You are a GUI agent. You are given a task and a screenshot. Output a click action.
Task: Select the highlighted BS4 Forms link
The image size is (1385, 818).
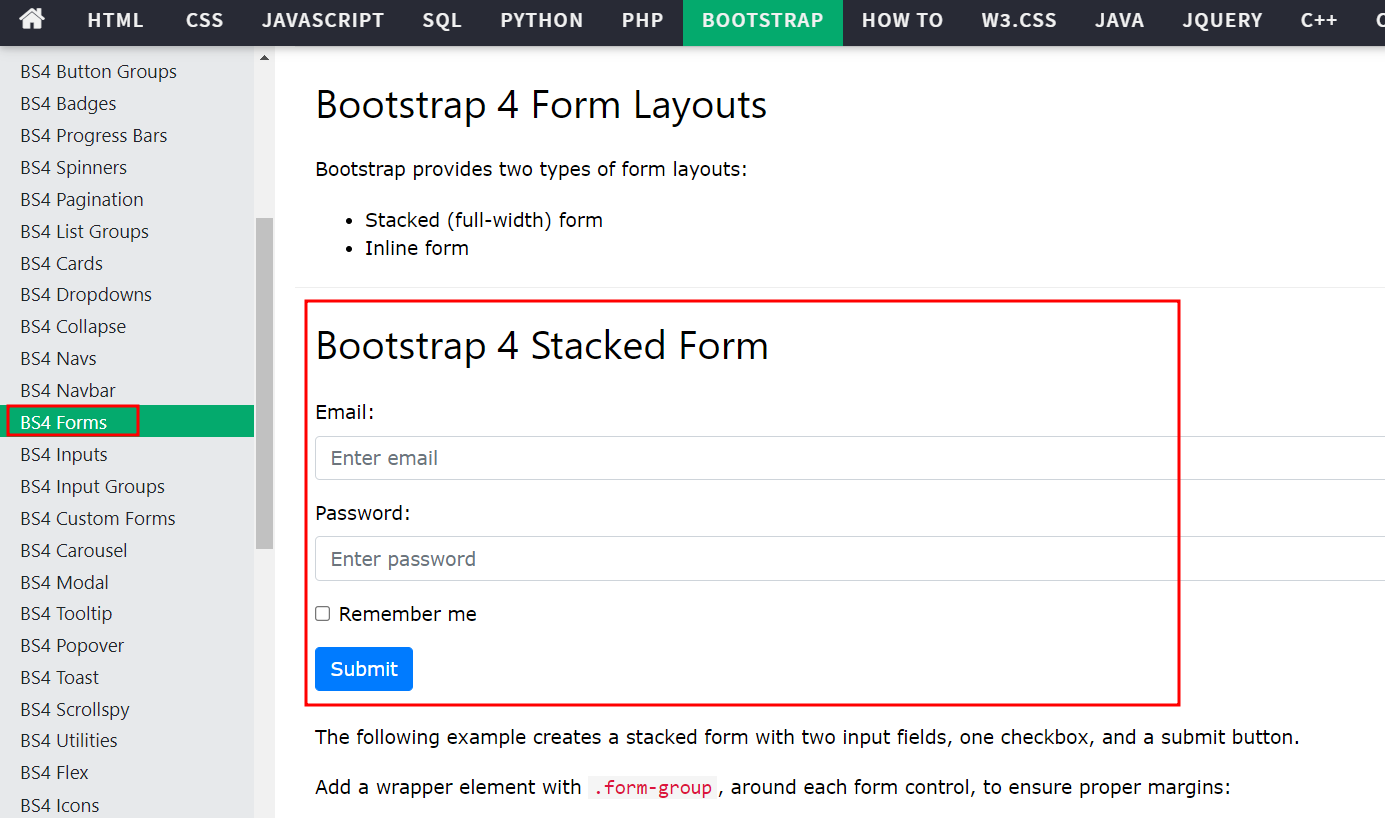point(127,422)
